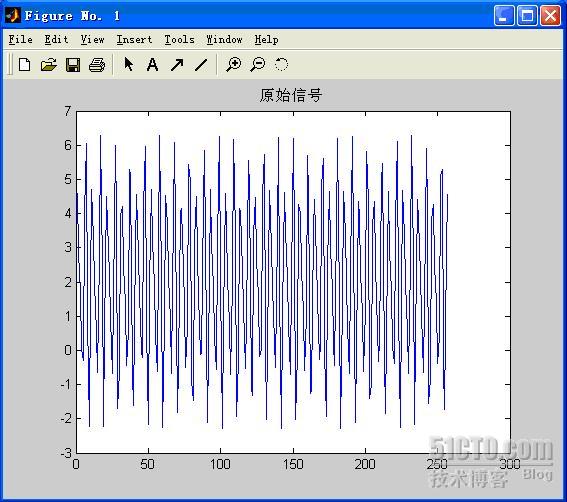
Task: Click the y-axis tick label 3
Action: 68,248
